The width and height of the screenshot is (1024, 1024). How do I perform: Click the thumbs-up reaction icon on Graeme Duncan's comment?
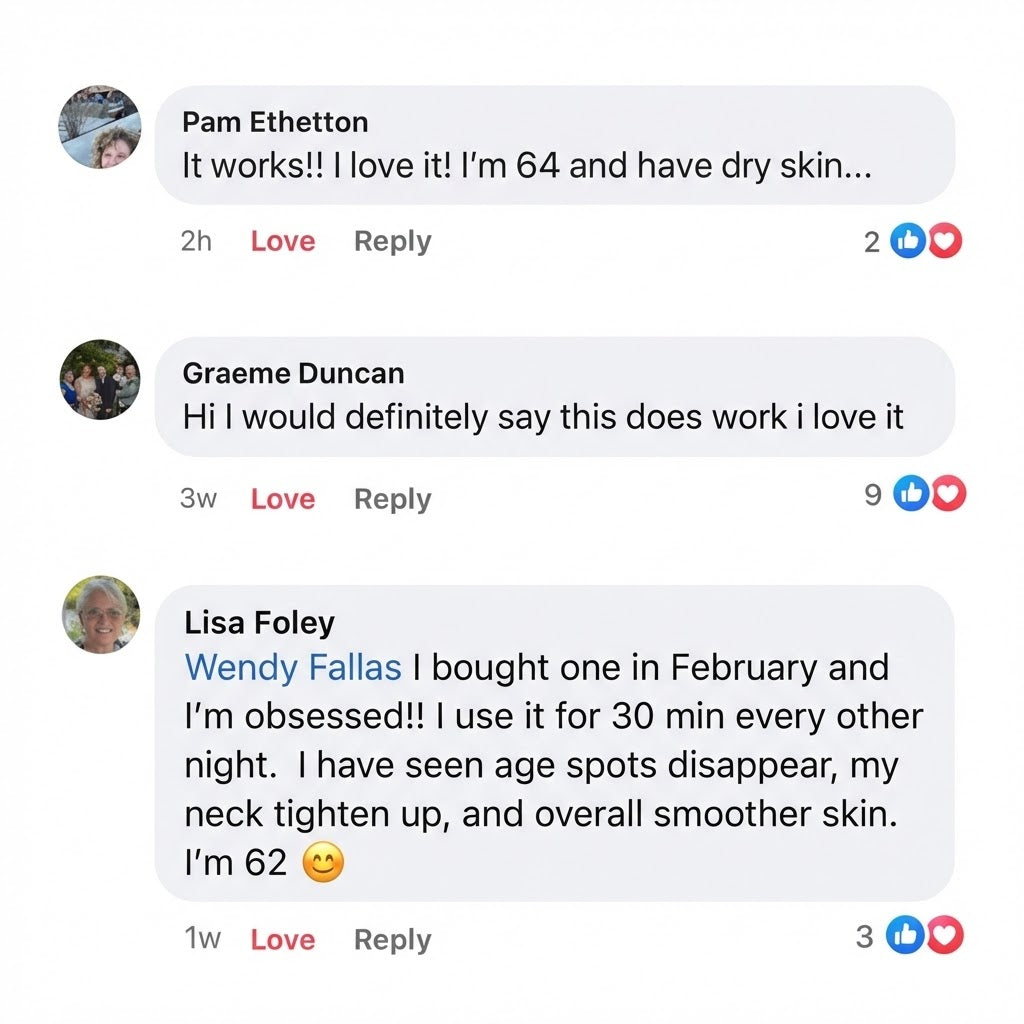pos(912,493)
